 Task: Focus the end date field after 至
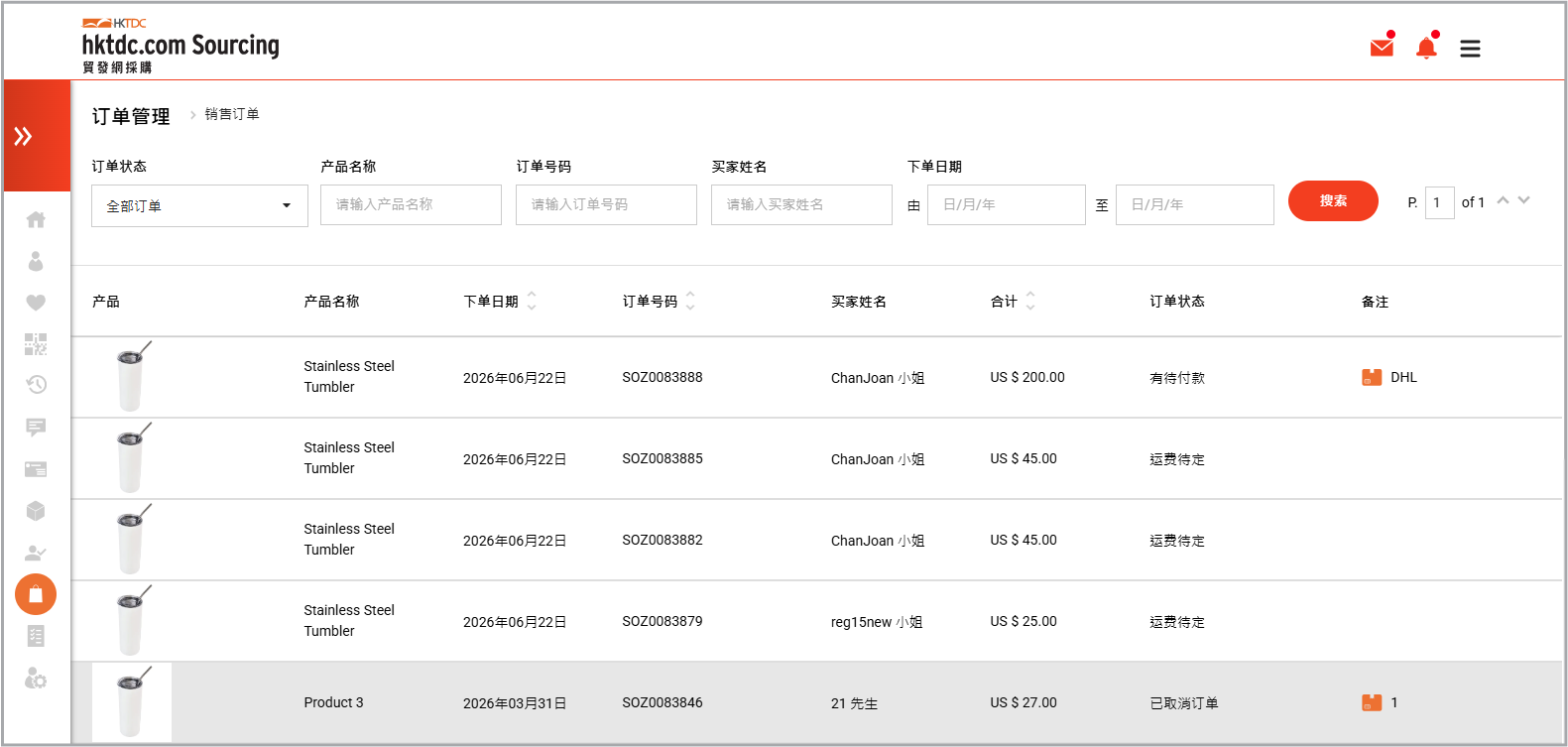(1194, 204)
